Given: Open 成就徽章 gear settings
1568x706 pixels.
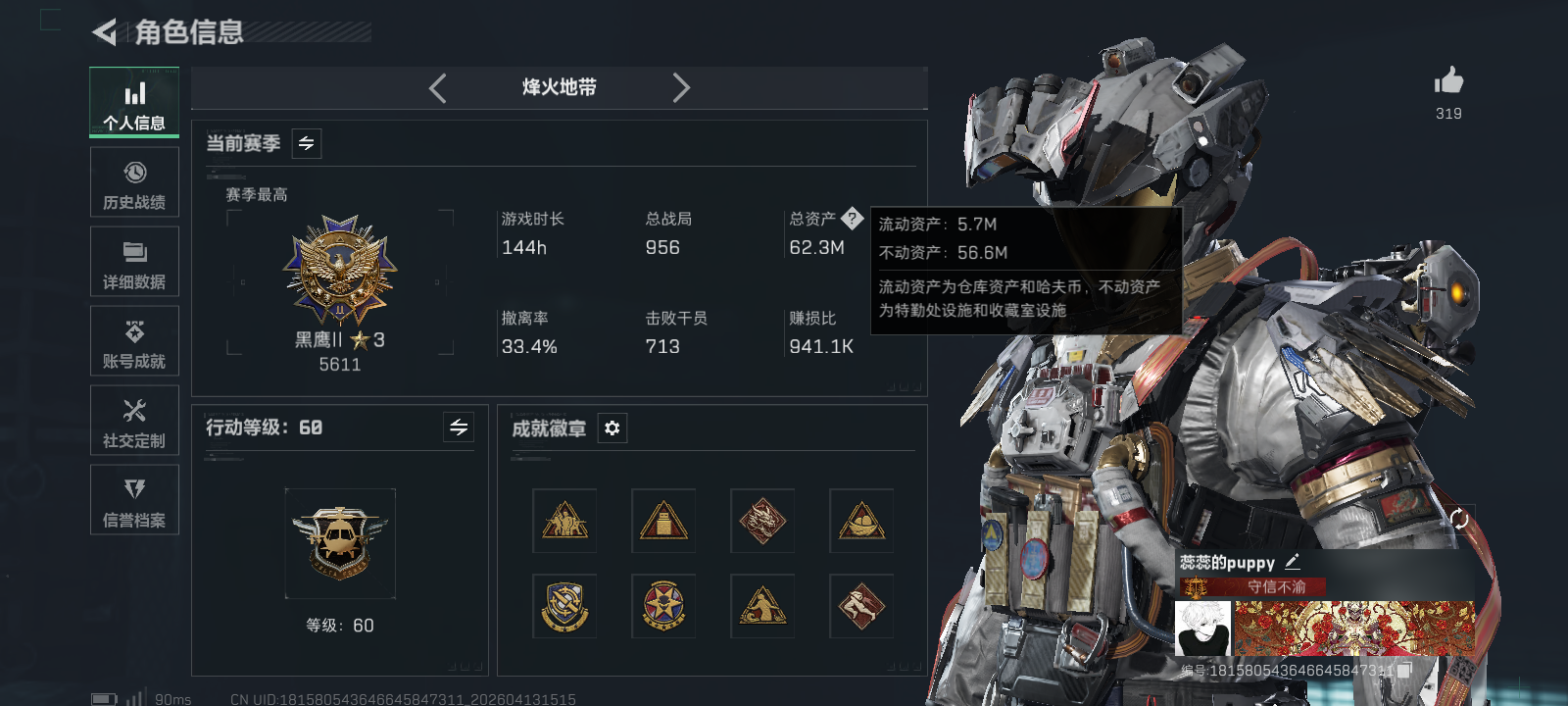Looking at the screenshot, I should point(612,429).
